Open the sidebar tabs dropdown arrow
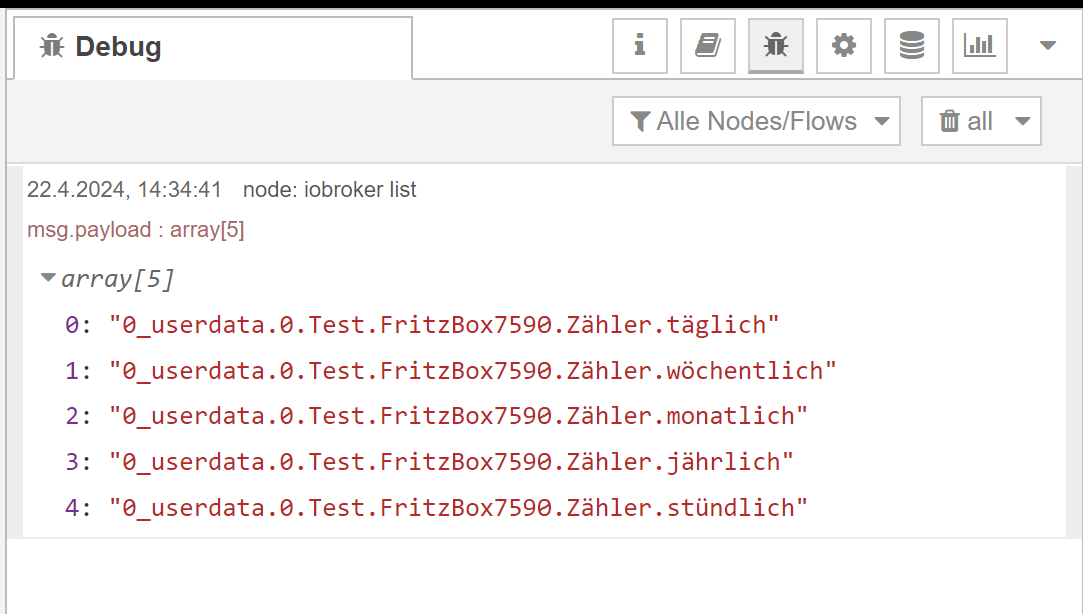 [x=1048, y=46]
